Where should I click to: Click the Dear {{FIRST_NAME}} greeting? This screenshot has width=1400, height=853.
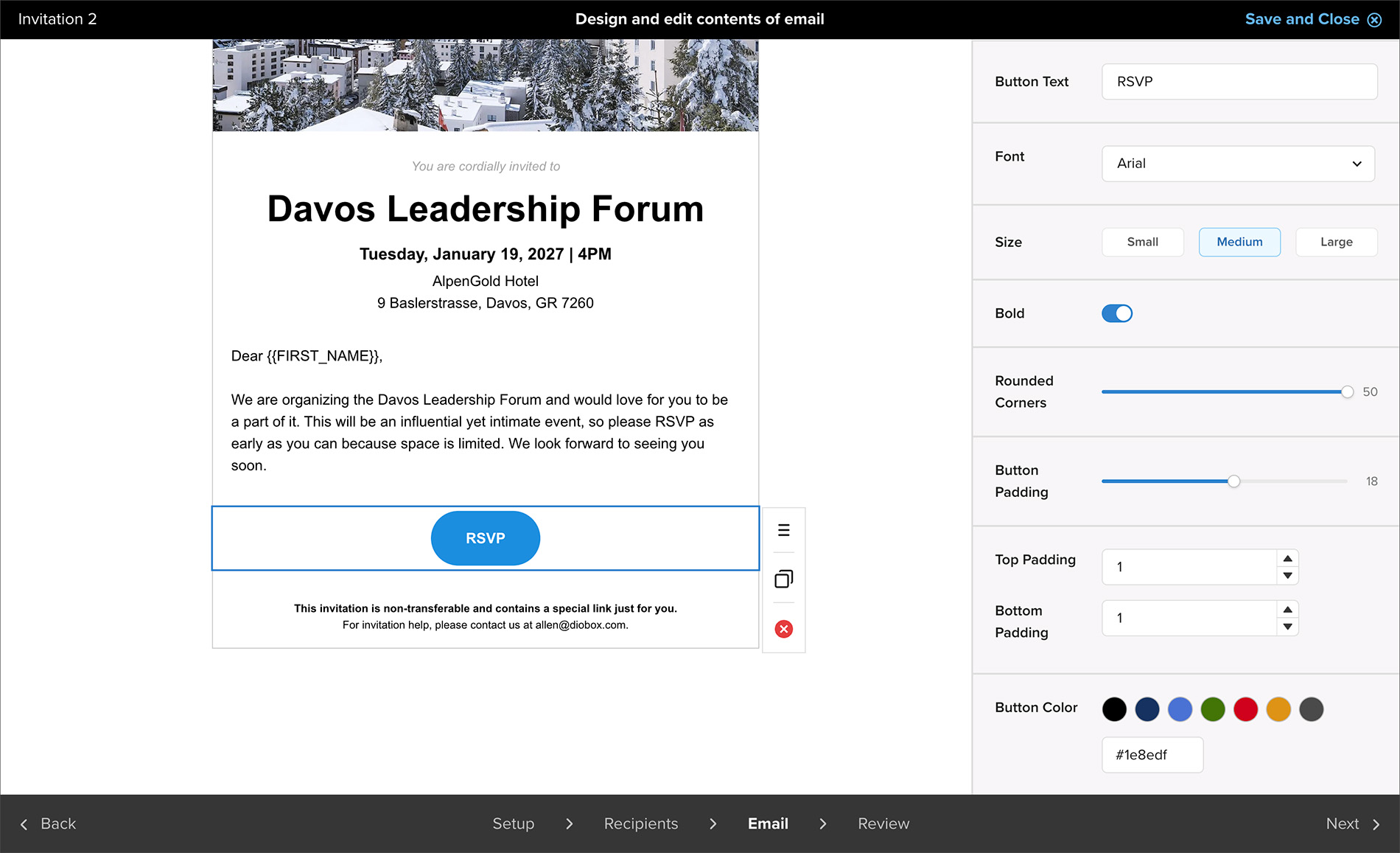coord(307,356)
